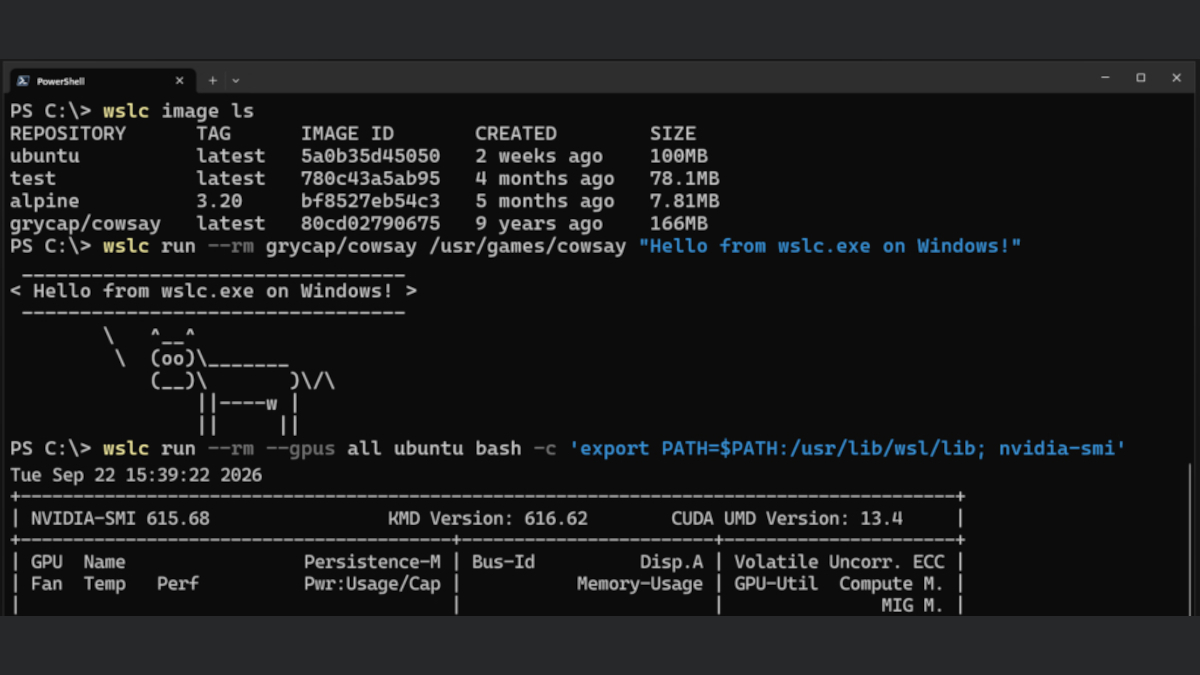Click the quoted "Hello from wslc.exe on Windows!" argument
1200x675 pixels.
[830, 246]
